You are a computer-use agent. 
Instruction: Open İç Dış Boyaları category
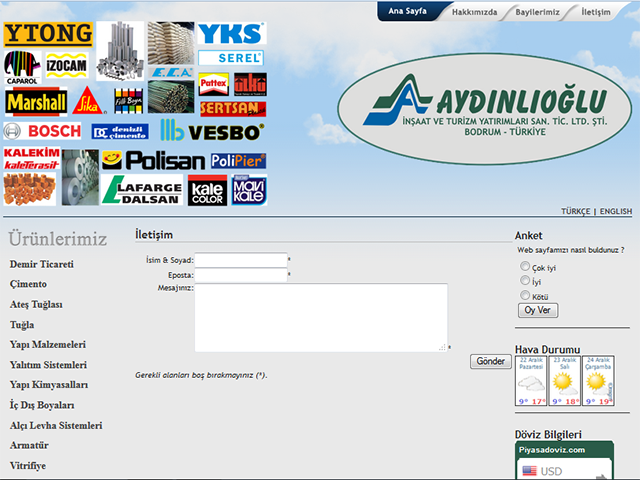click(x=42, y=405)
